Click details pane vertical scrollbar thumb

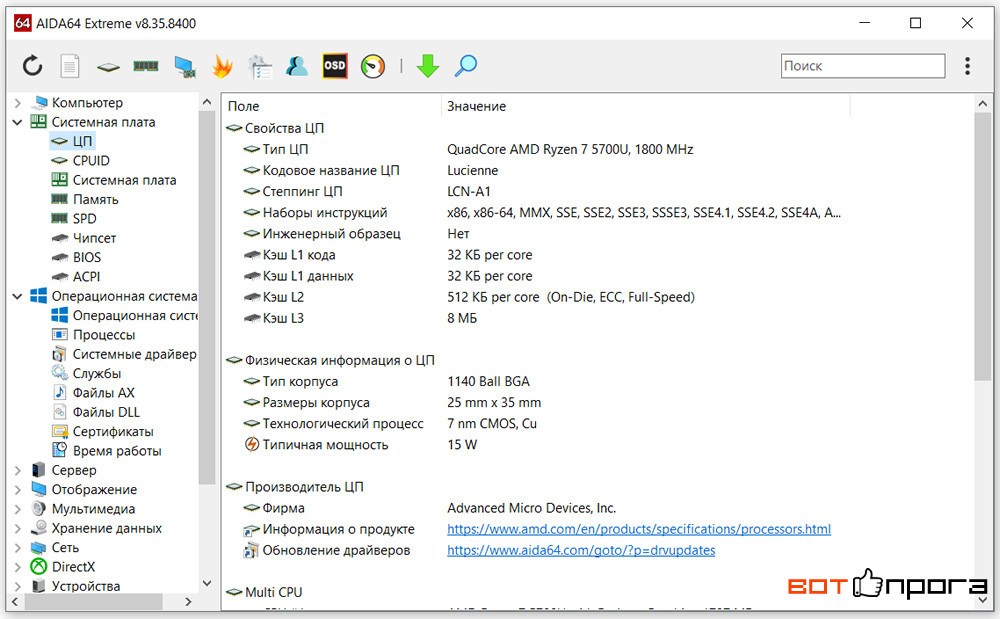coord(982,247)
